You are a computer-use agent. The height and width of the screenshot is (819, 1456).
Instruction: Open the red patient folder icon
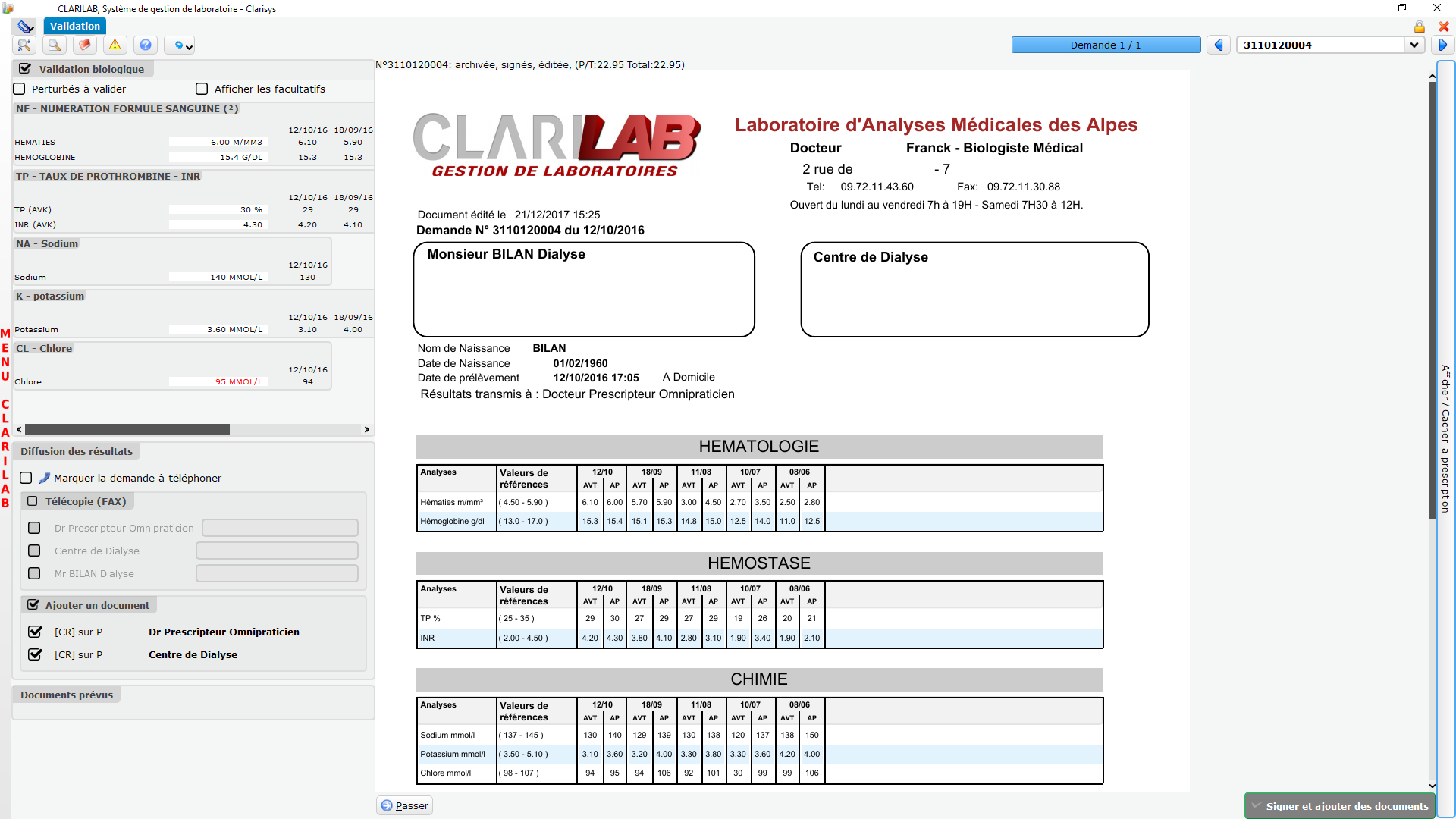click(85, 45)
